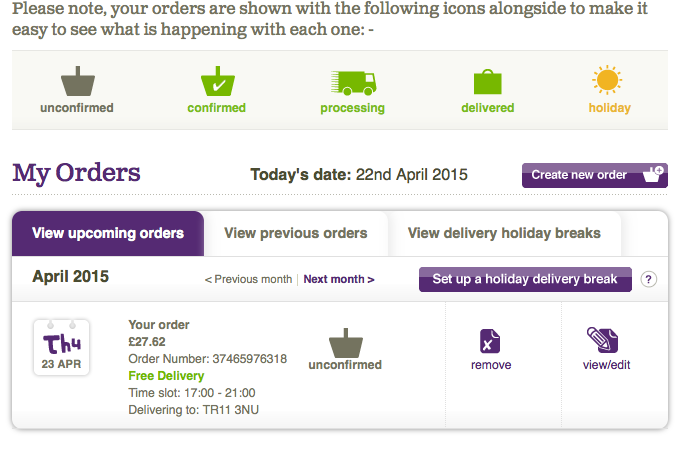682x459 pixels.
Task: Click the view/edit pencil icon
Action: click(x=606, y=340)
